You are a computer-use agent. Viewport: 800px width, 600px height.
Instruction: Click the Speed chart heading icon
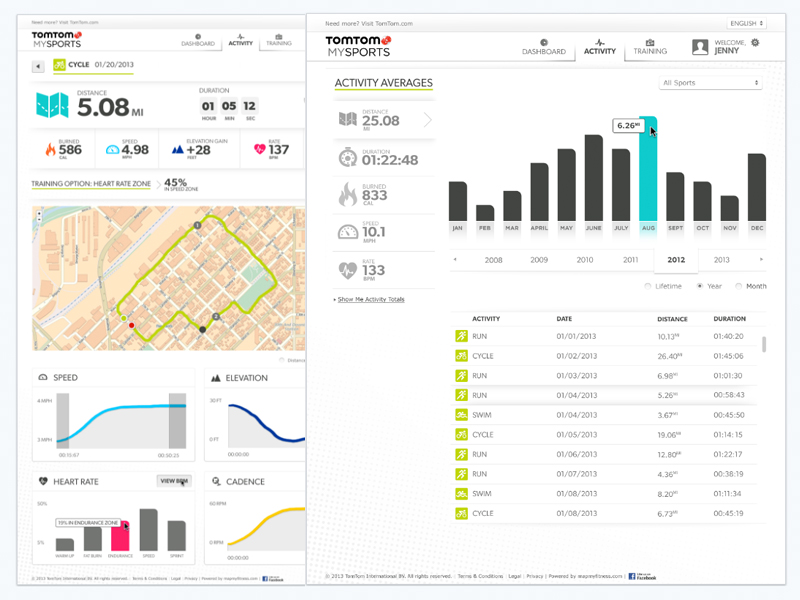coord(43,378)
